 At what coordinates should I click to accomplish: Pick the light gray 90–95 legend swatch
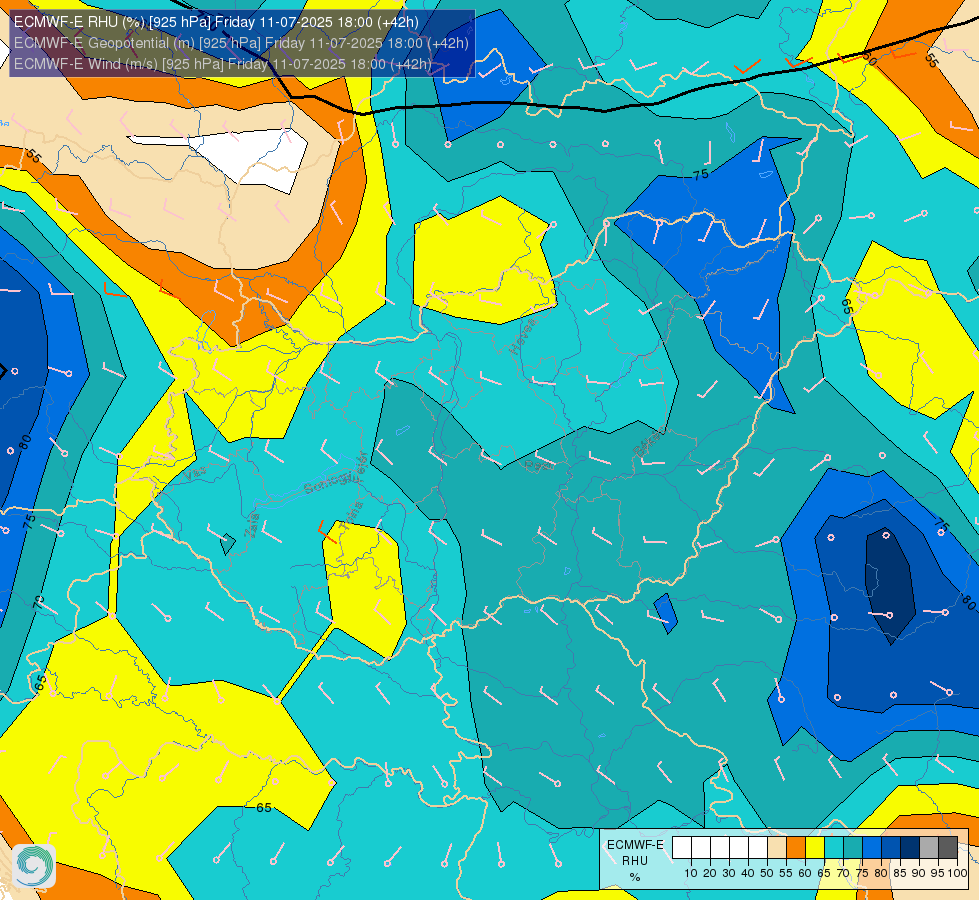click(x=929, y=848)
